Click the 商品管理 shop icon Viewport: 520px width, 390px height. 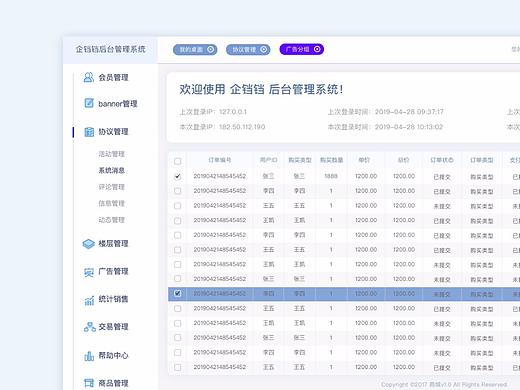[89, 383]
